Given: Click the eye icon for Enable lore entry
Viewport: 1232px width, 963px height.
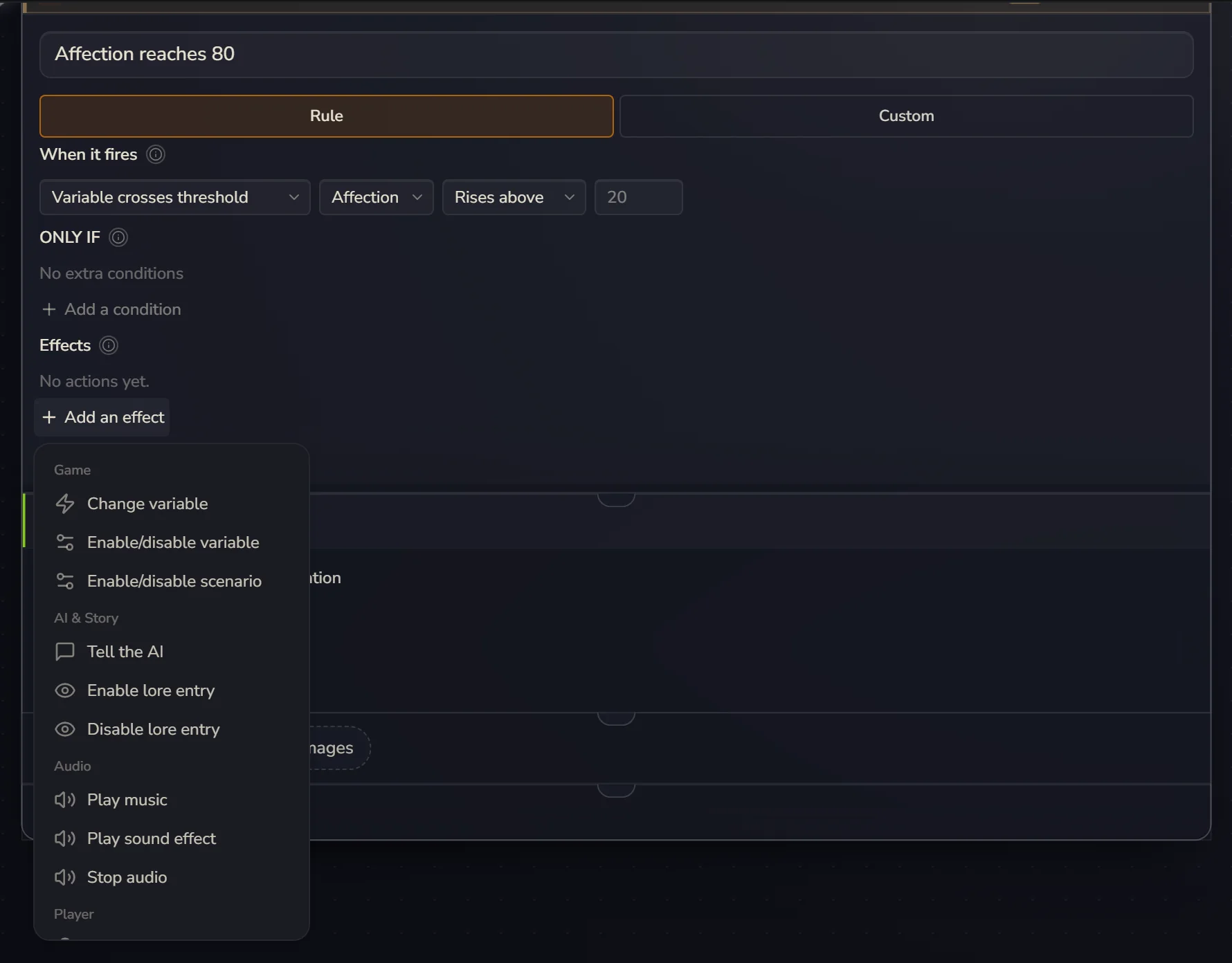Looking at the screenshot, I should 65,690.
